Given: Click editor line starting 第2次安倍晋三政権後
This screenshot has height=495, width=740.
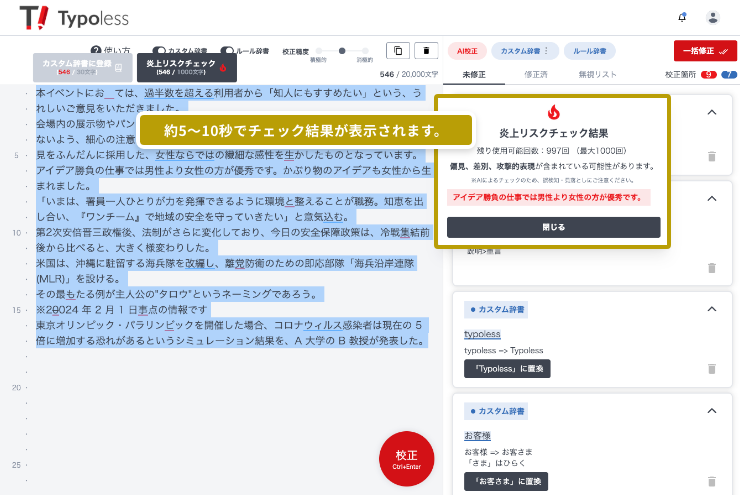Looking at the screenshot, I should pos(233,232).
